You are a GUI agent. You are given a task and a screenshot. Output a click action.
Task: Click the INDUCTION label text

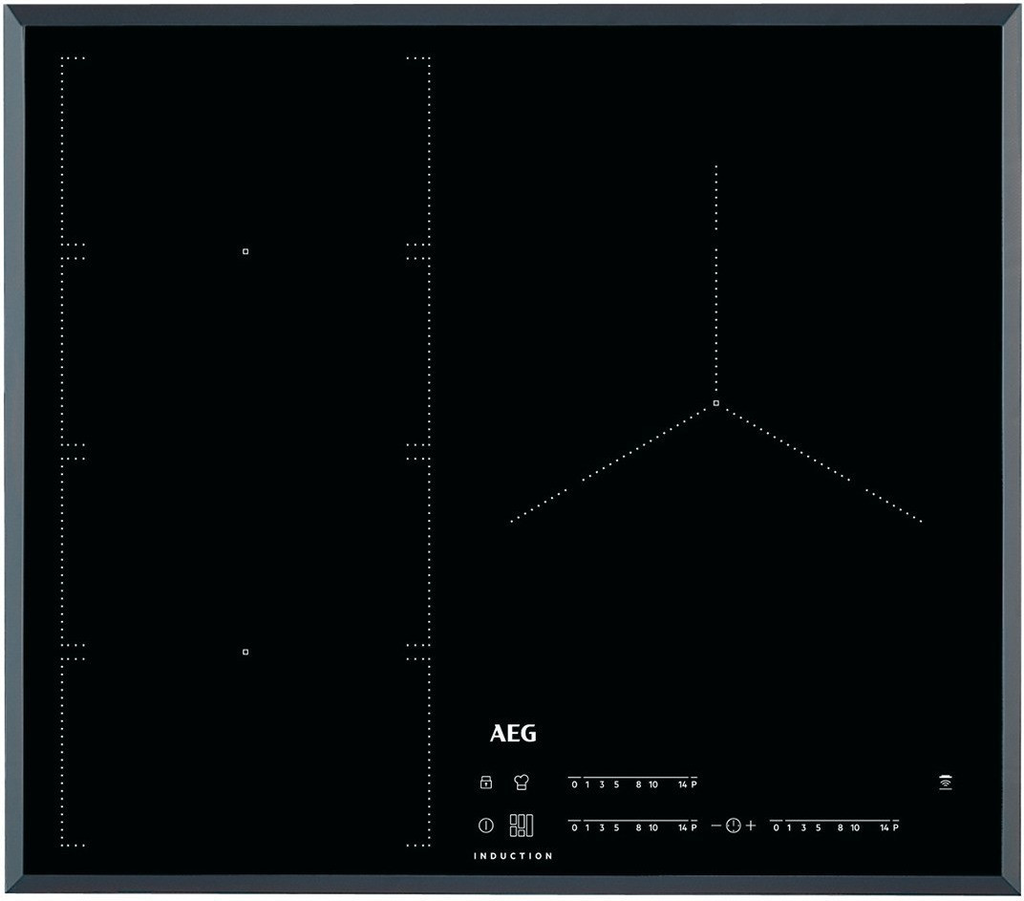pyautogui.click(x=513, y=856)
